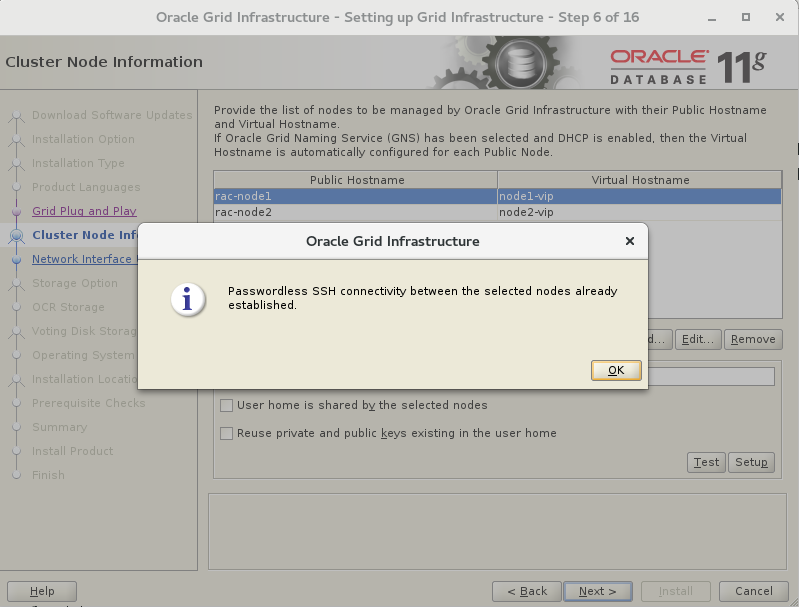799x607 pixels.
Task: Toggle User home is shared by selected nodes
Action: click(226, 405)
